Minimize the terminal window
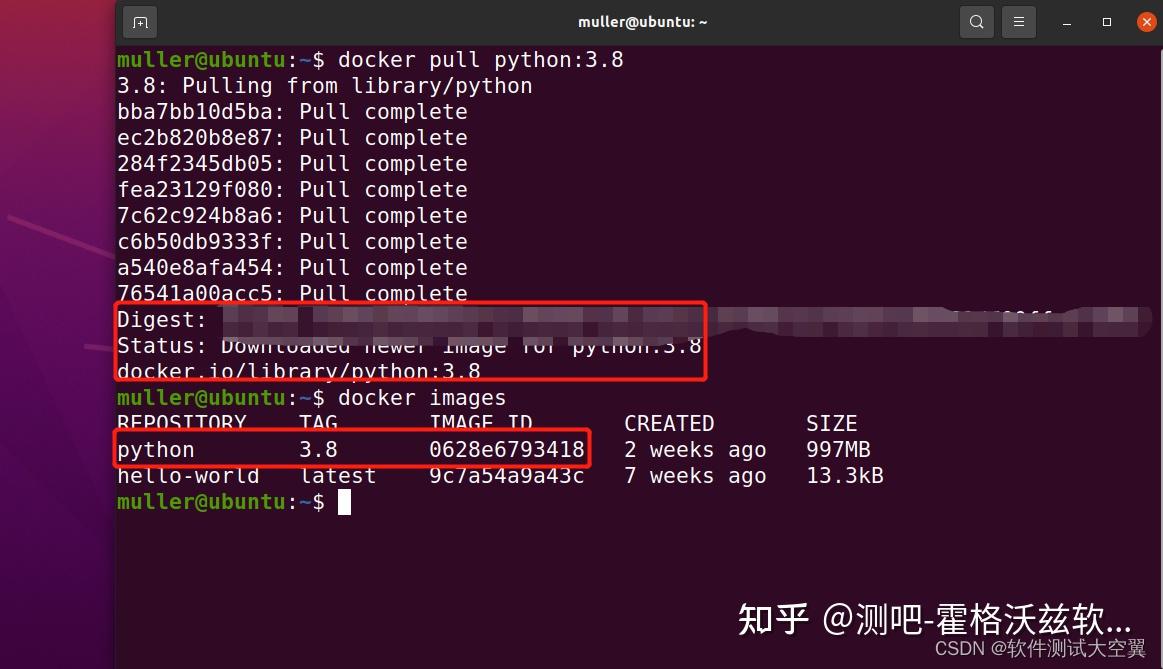 (x=1065, y=21)
